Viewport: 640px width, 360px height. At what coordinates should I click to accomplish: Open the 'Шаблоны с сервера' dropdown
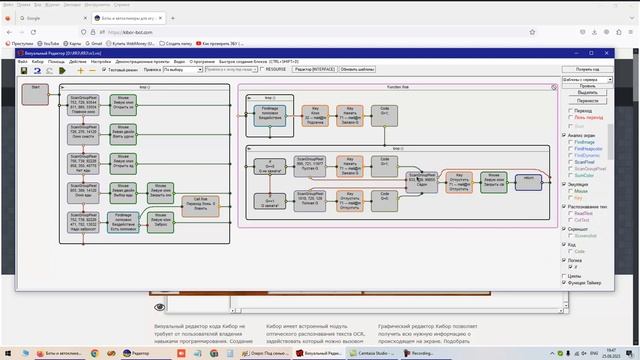pyautogui.click(x=587, y=80)
